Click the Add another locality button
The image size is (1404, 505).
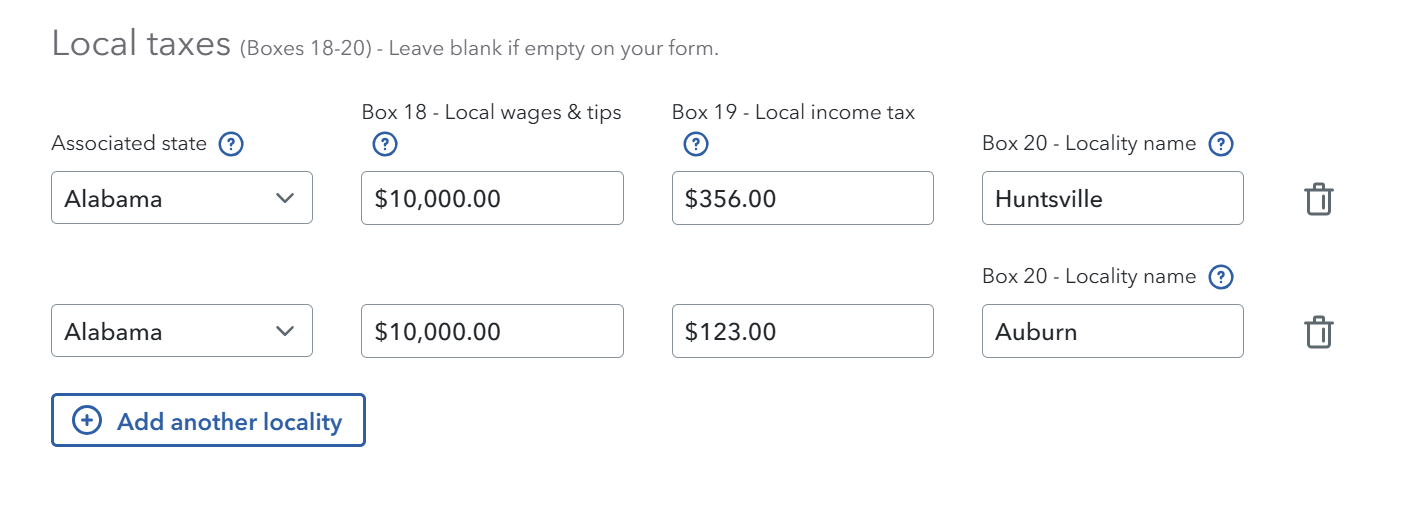208,421
